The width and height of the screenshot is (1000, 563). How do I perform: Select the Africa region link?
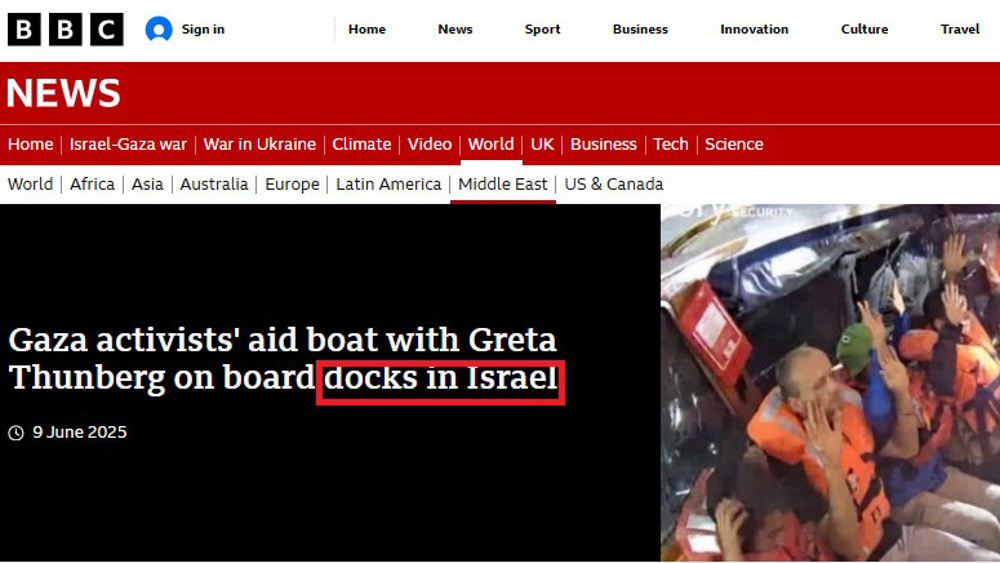click(92, 184)
